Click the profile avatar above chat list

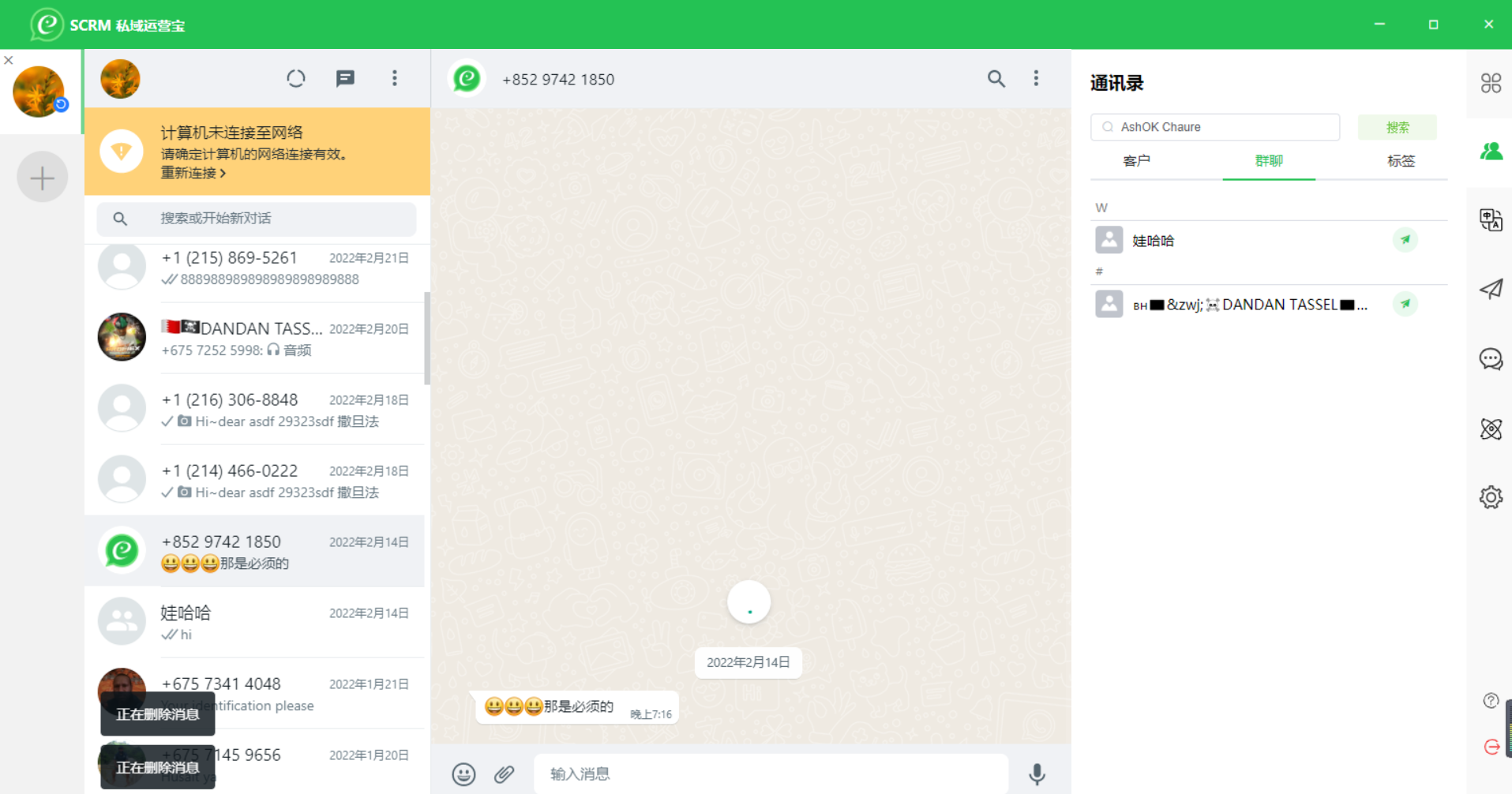point(120,79)
